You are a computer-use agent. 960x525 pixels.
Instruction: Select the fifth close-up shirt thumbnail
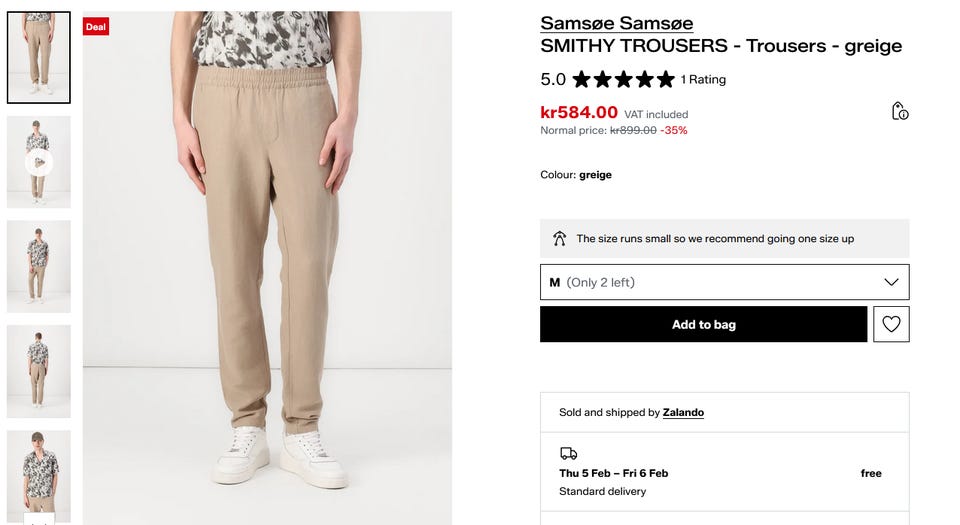tap(39, 474)
